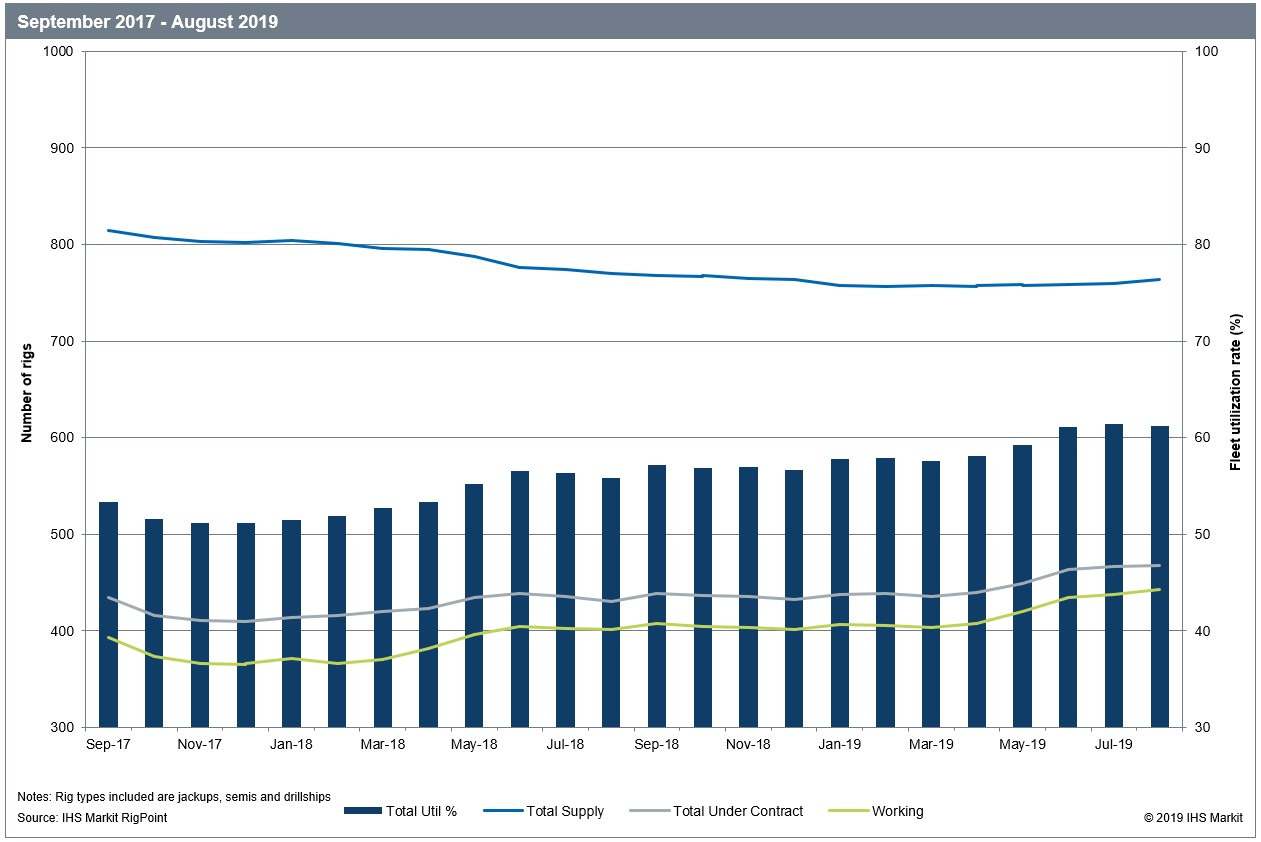Click the Total Util % legend swatch
Image resolution: width=1261 pixels, height=842 pixels.
point(362,811)
